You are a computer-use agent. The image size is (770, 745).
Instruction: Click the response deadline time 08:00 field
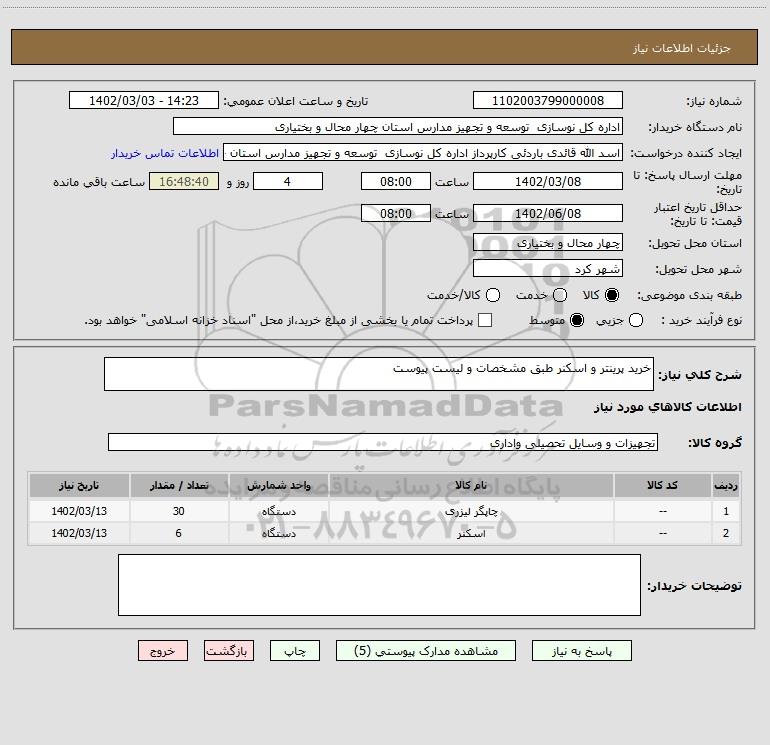[396, 181]
